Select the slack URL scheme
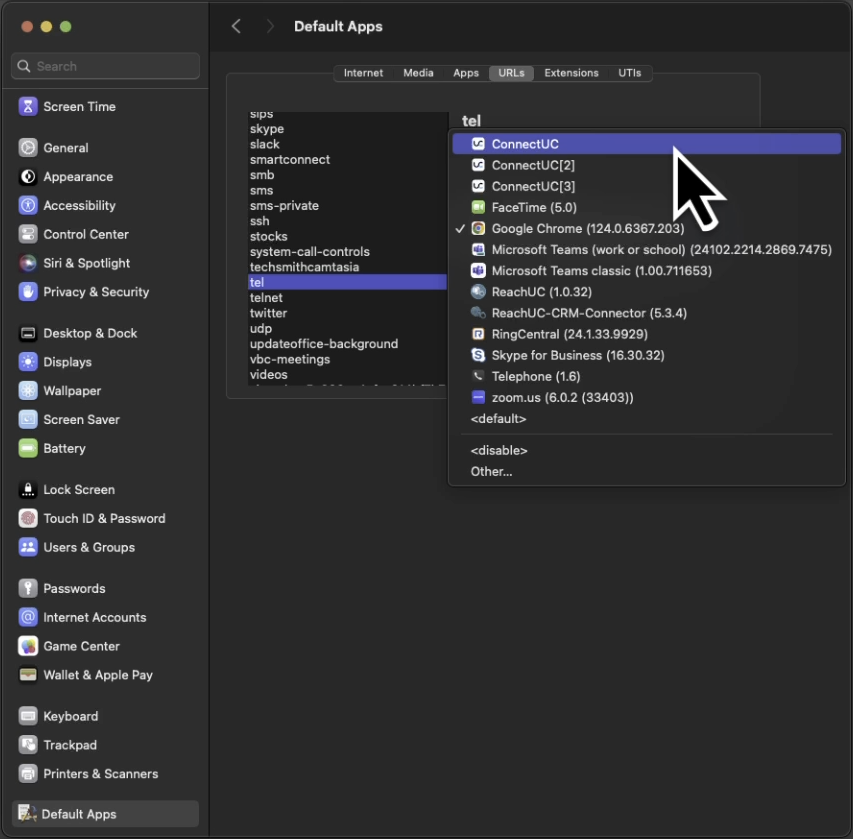Screen dimensions: 853x839 [x=347, y=144]
